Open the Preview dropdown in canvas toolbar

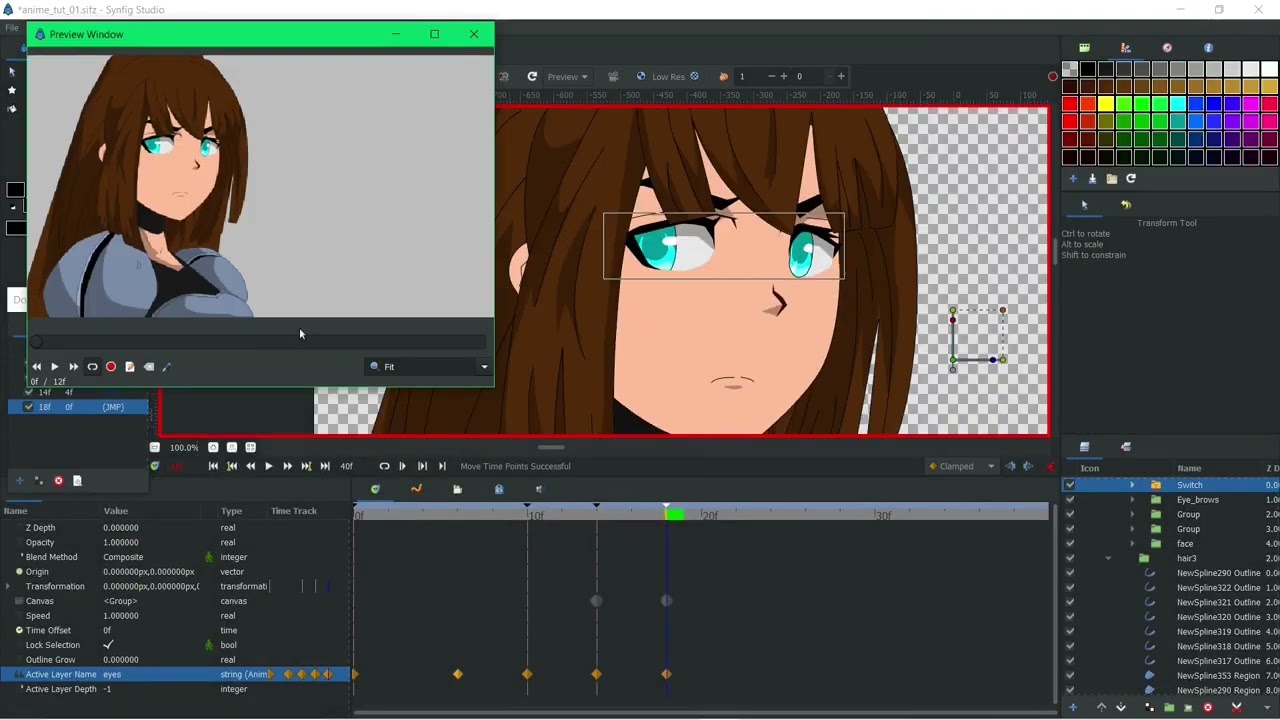click(x=567, y=76)
